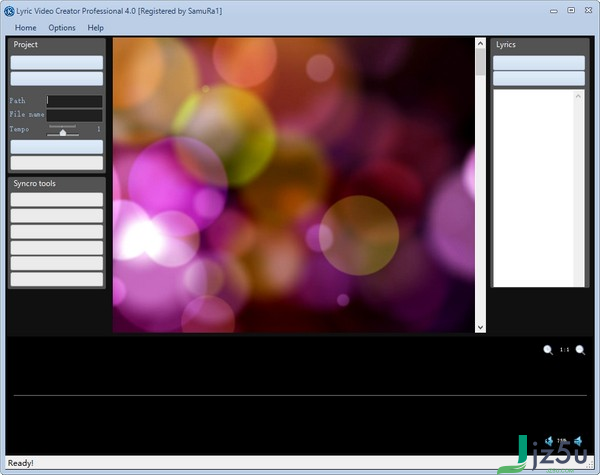Image resolution: width=600 pixels, height=475 pixels.
Task: Click the speaker icon right of the volume percentage
Action: click(578, 441)
